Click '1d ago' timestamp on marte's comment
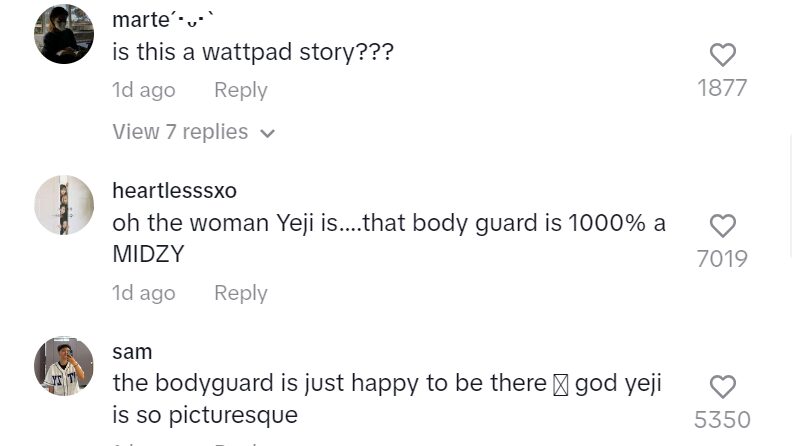The image size is (792, 446). coord(143,90)
